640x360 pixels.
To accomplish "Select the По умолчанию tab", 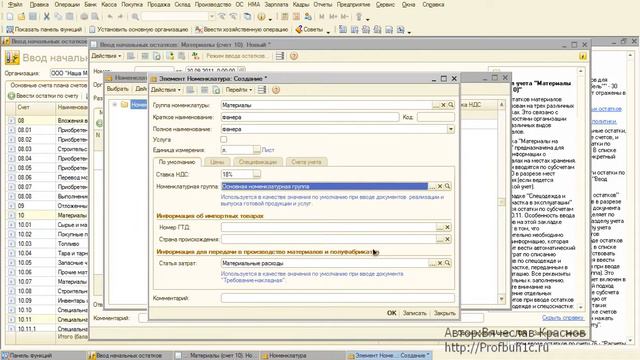I will [177, 162].
